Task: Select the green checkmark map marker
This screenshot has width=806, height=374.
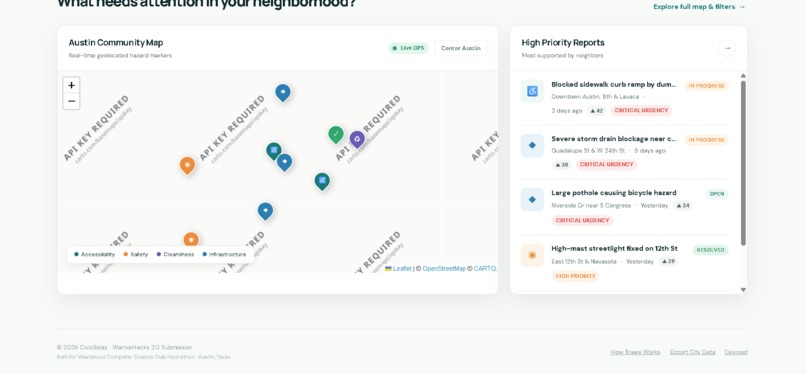Action: coord(336,135)
